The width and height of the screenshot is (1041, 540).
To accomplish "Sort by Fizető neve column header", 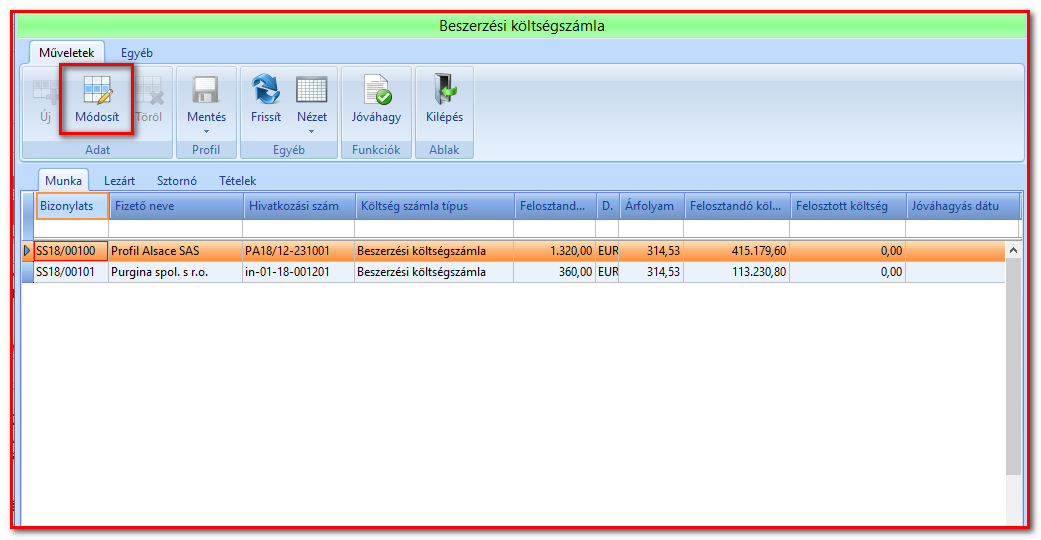I will click(x=177, y=206).
